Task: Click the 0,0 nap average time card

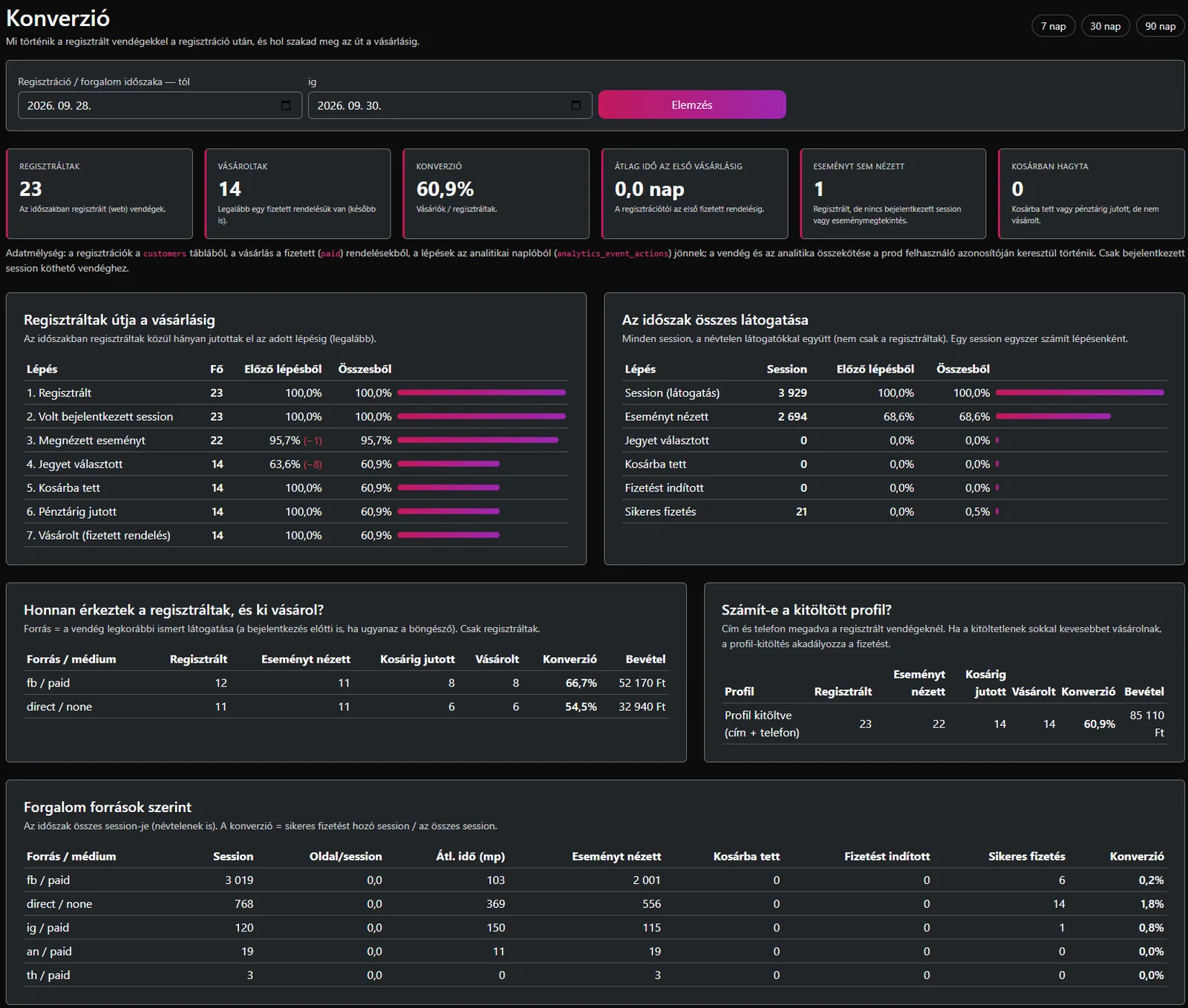Action: point(694,194)
